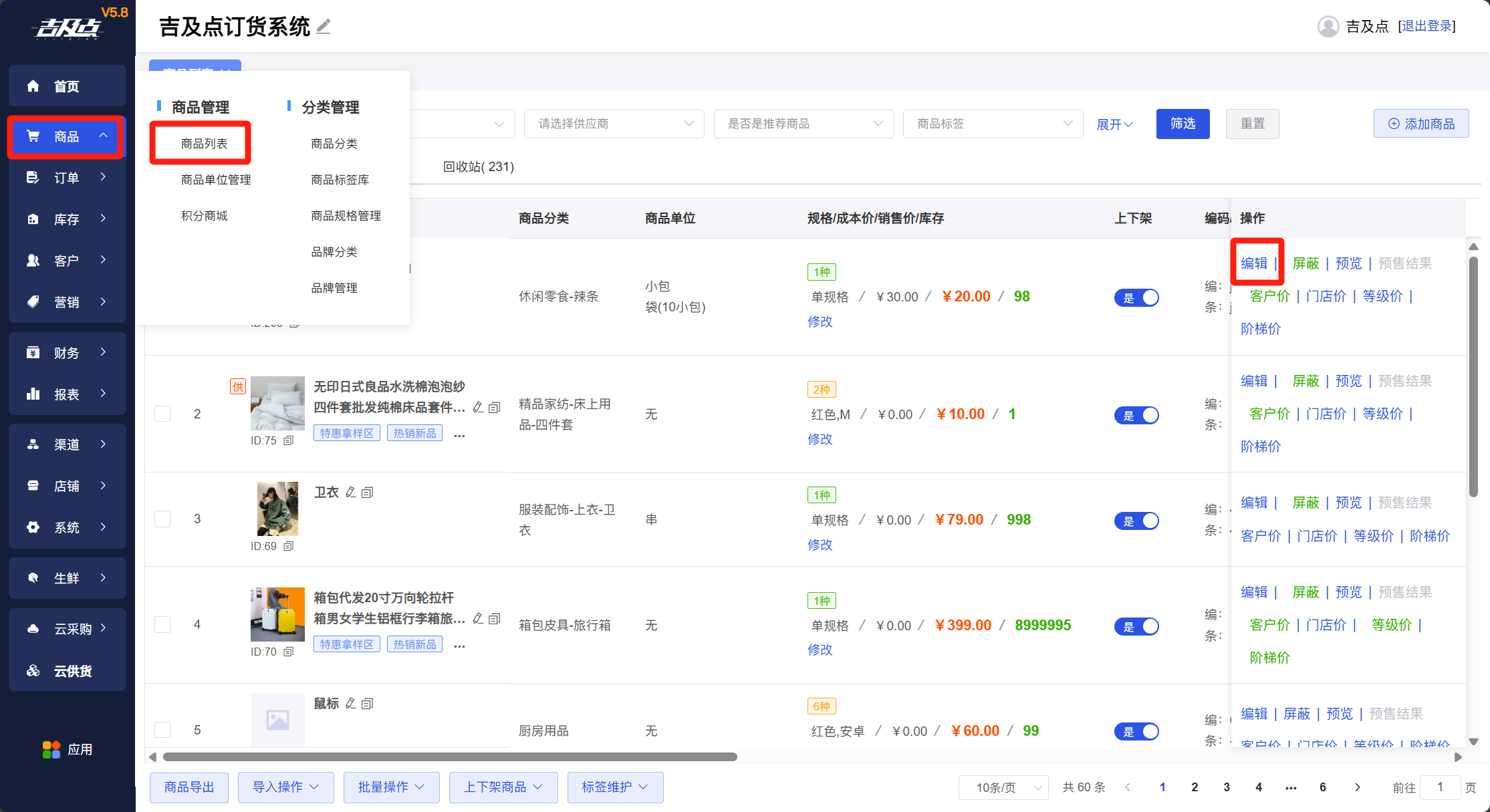Click the copy icon next to ID:75
The image size is (1490, 812).
[x=289, y=440]
